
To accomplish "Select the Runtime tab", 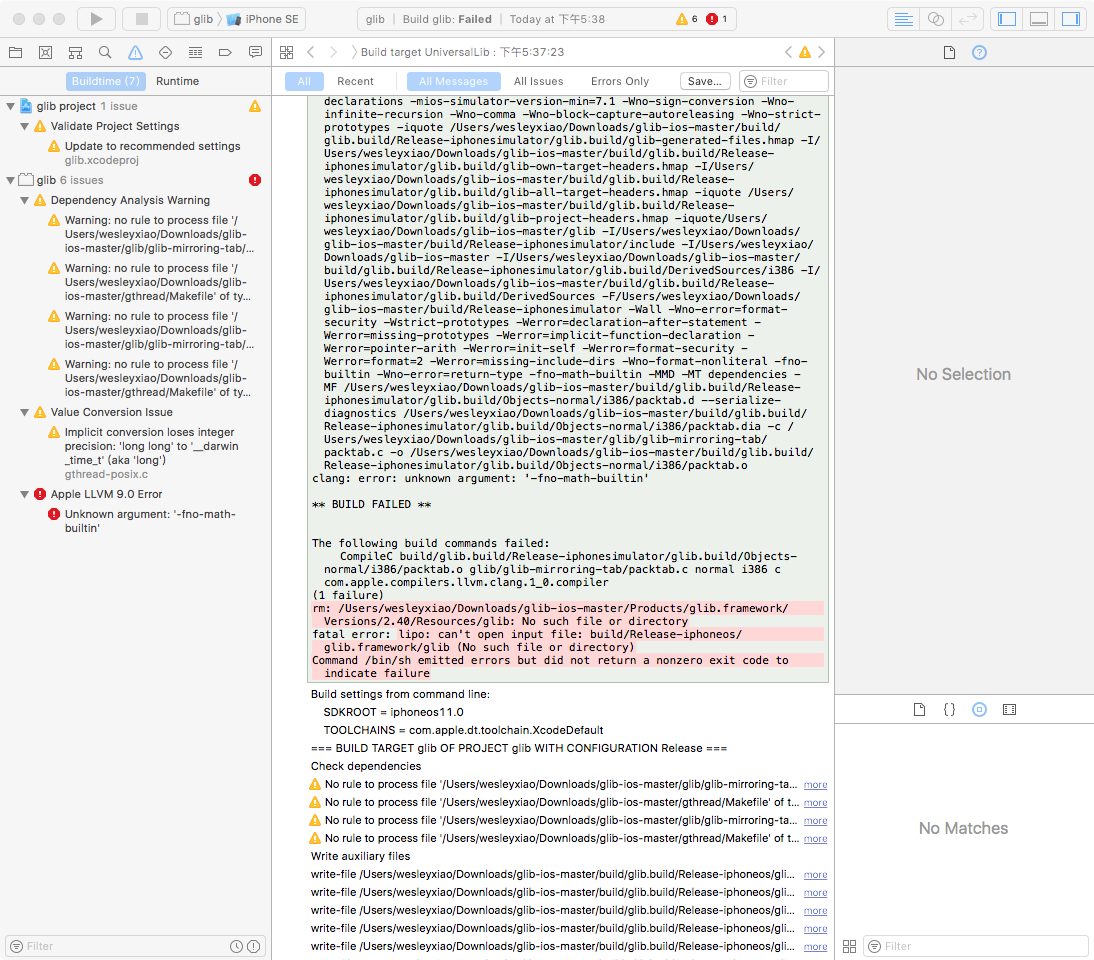I will (177, 81).
